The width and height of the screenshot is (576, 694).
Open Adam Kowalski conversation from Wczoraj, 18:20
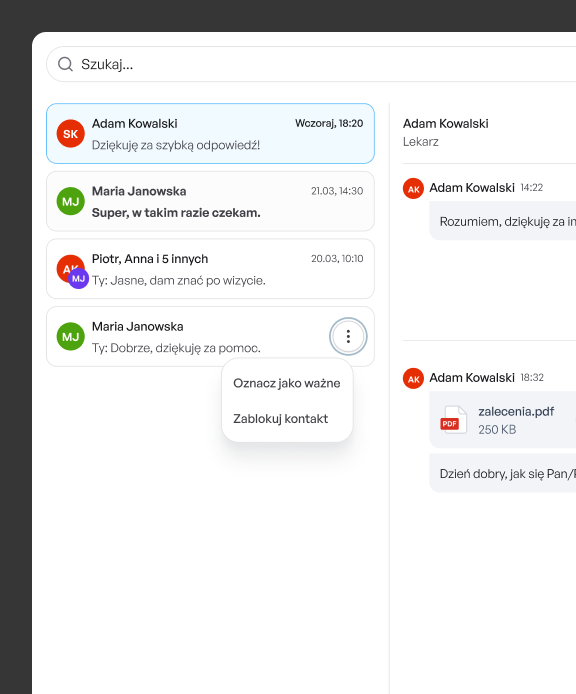(x=210, y=134)
